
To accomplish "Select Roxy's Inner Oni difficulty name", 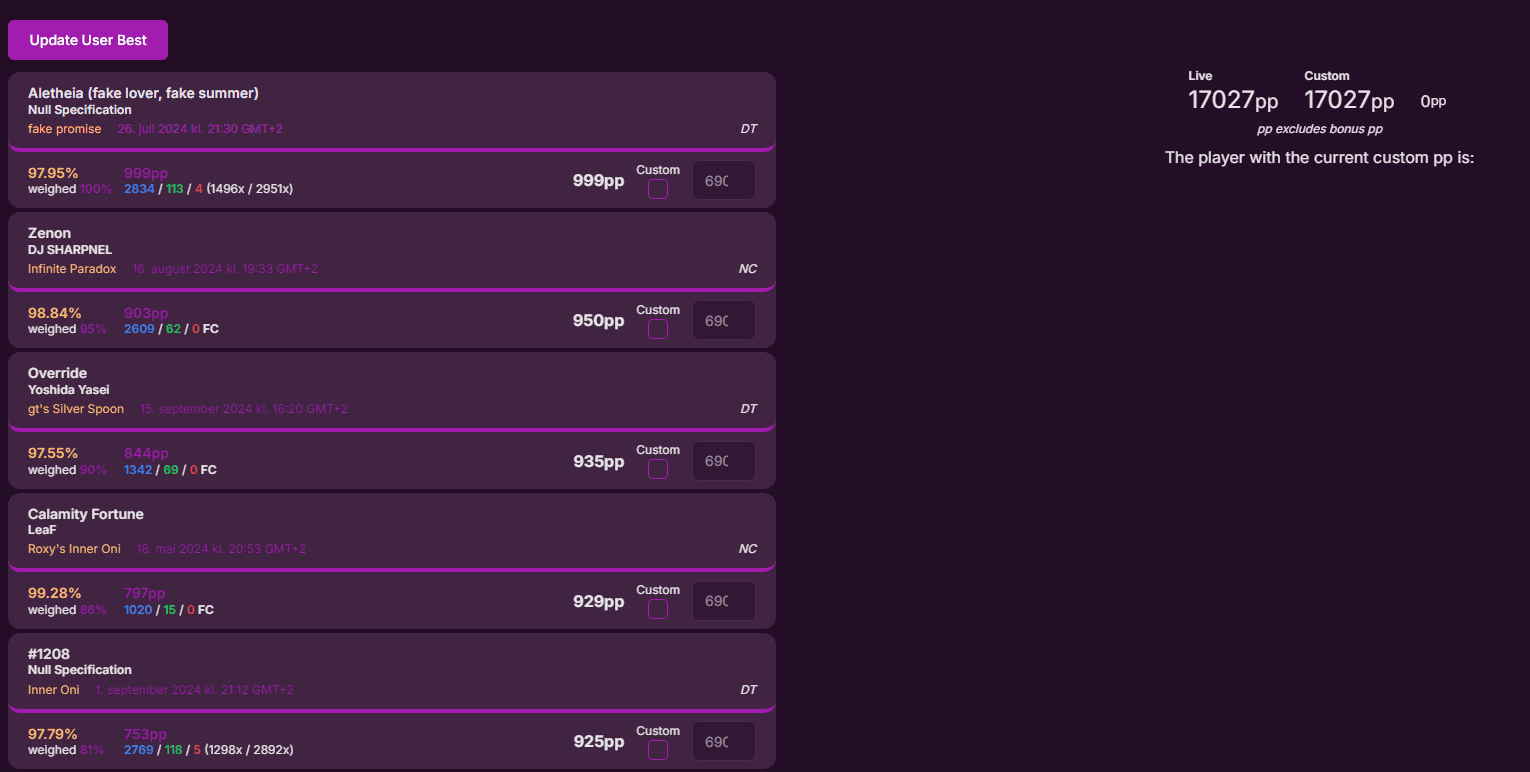I will click(74, 549).
